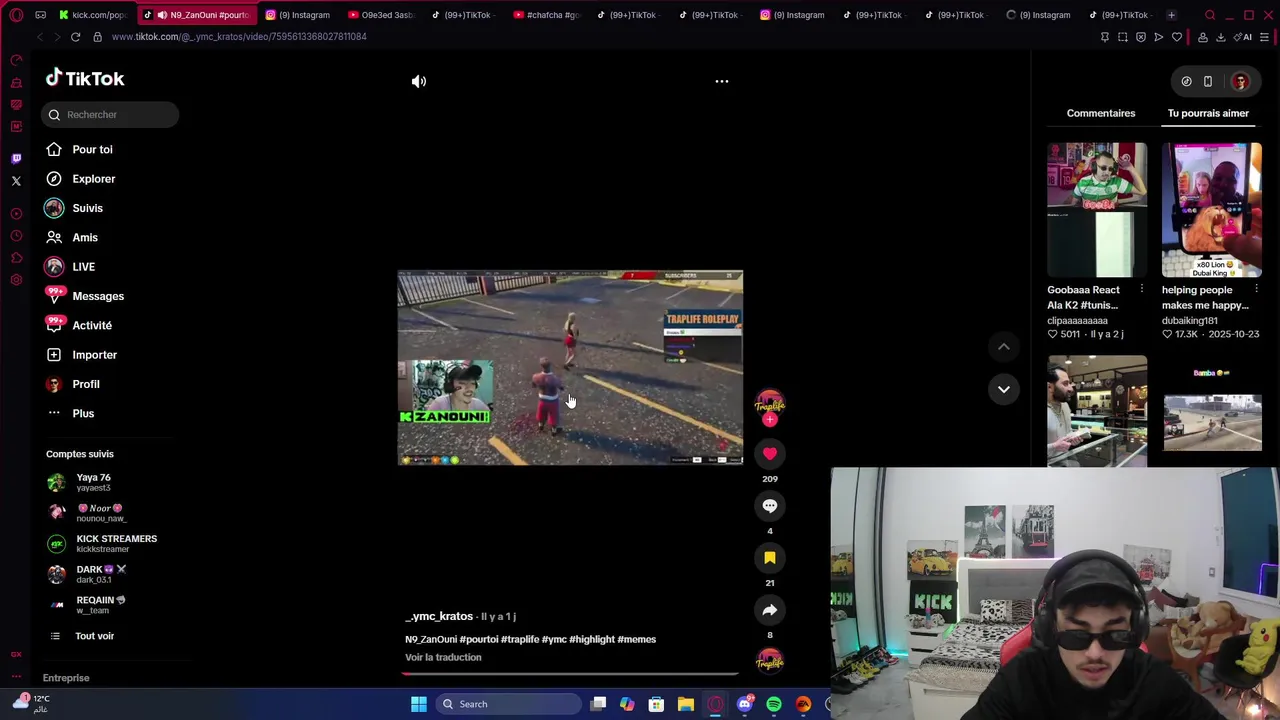Open X in the Opera sidebar

pos(16,181)
